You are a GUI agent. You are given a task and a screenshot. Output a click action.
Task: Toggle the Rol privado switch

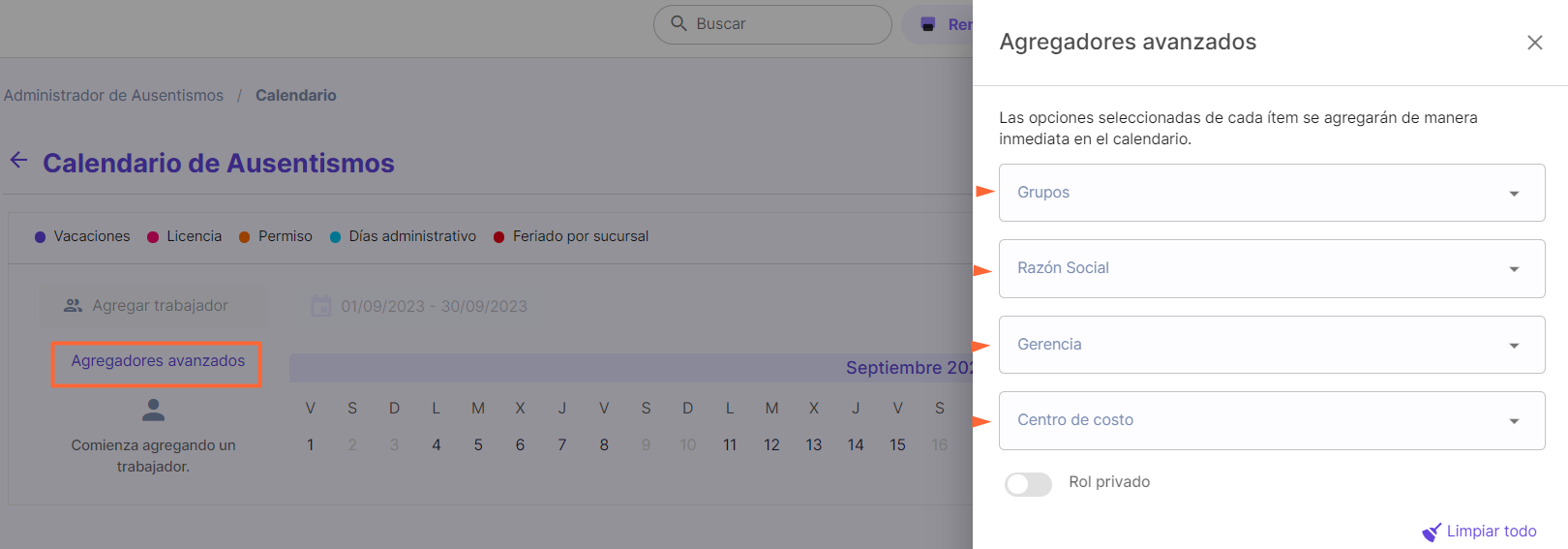tap(1028, 484)
